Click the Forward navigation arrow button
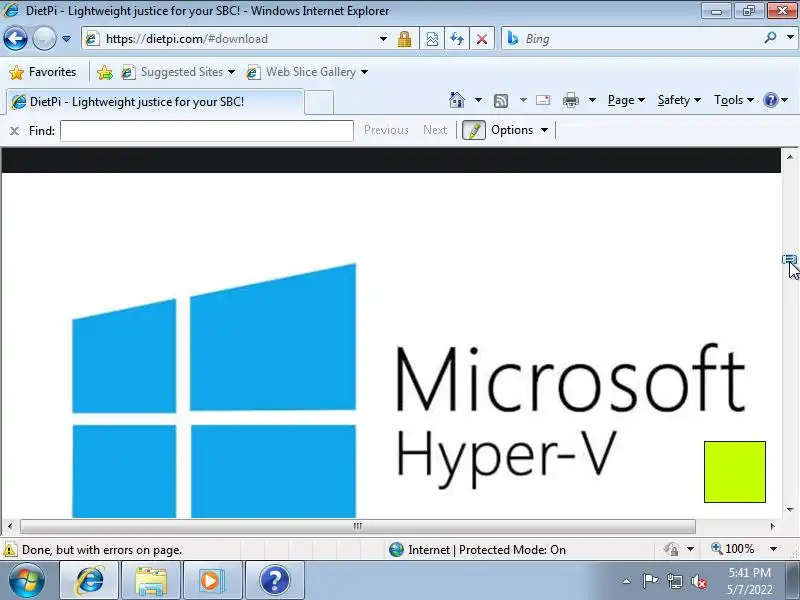This screenshot has height=600, width=800. 44,38
